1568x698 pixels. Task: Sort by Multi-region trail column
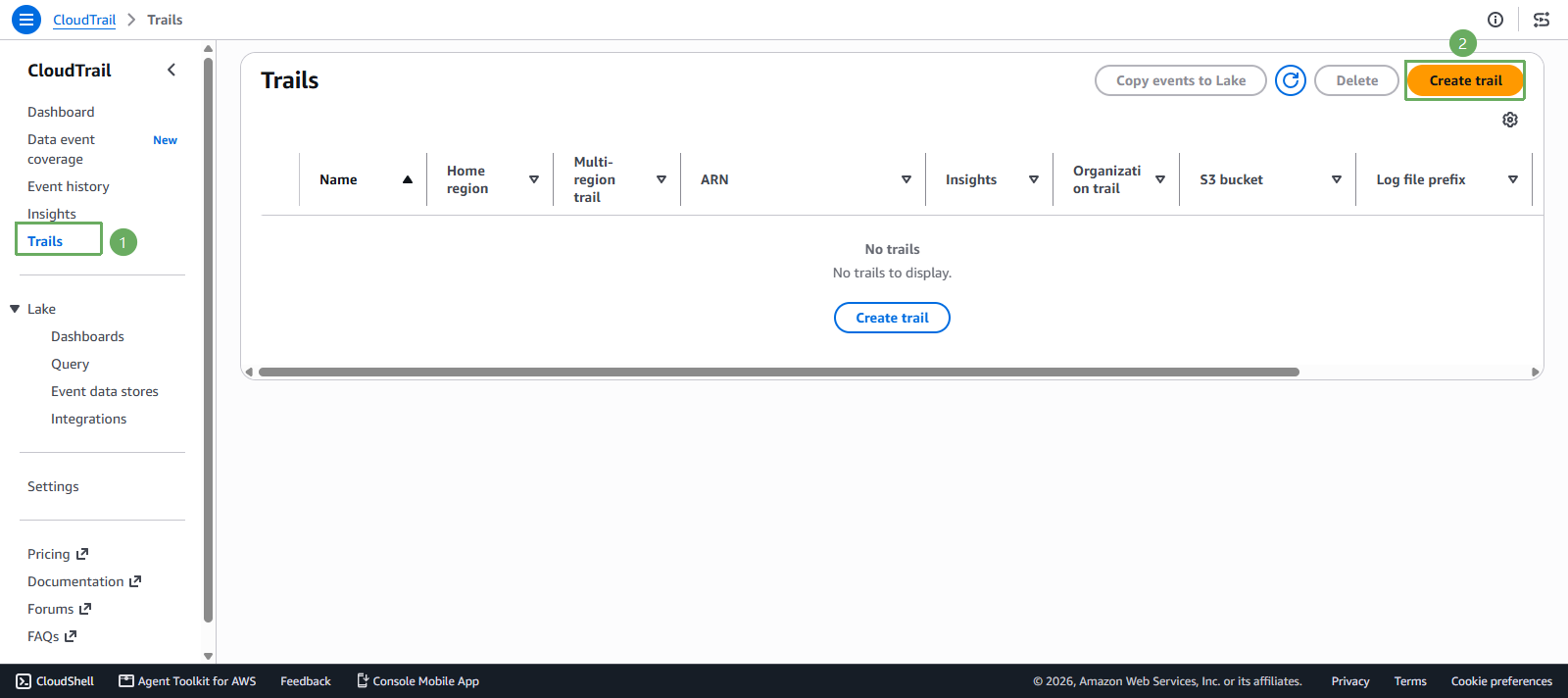tap(661, 179)
